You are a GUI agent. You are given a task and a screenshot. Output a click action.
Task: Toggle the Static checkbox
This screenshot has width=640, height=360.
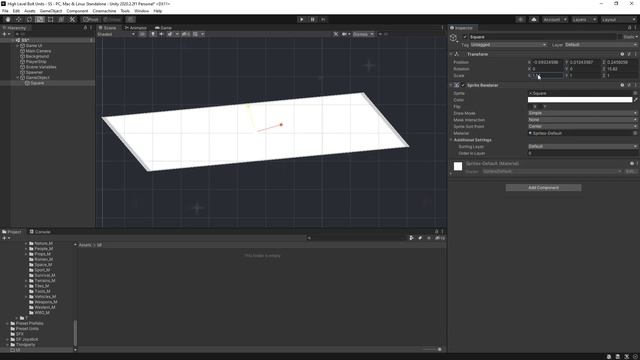pyautogui.click(x=620, y=37)
